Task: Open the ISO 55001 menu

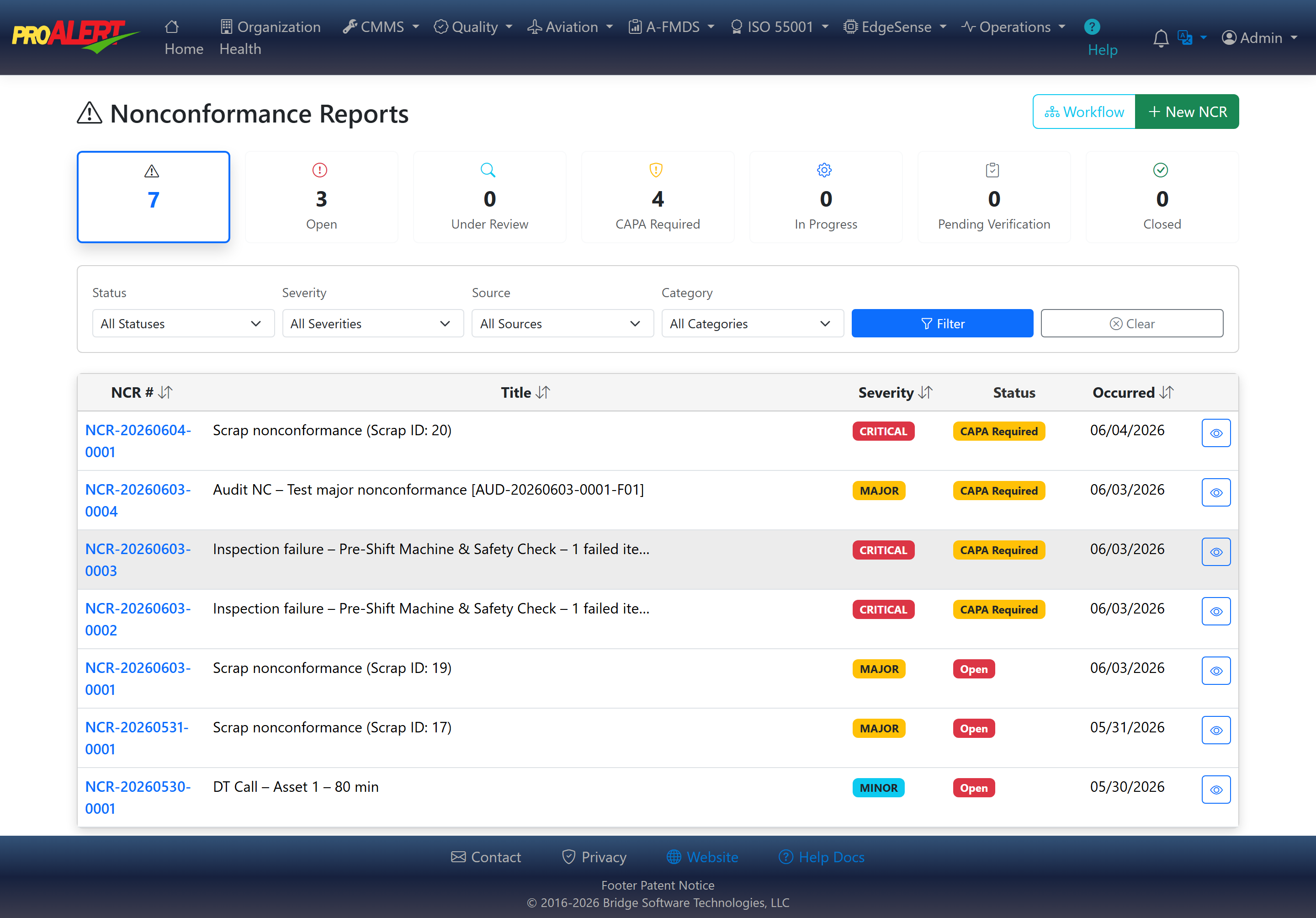Action: coord(780,27)
